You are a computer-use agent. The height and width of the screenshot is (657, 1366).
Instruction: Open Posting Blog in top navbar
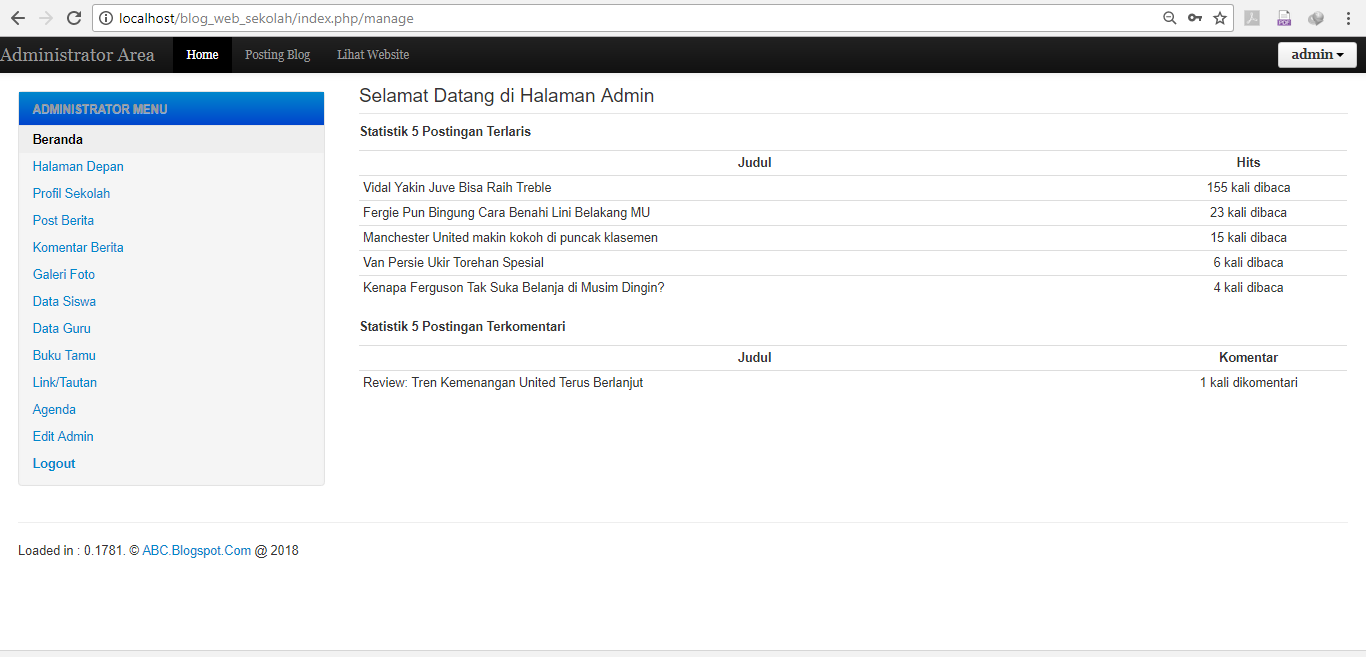[x=277, y=55]
